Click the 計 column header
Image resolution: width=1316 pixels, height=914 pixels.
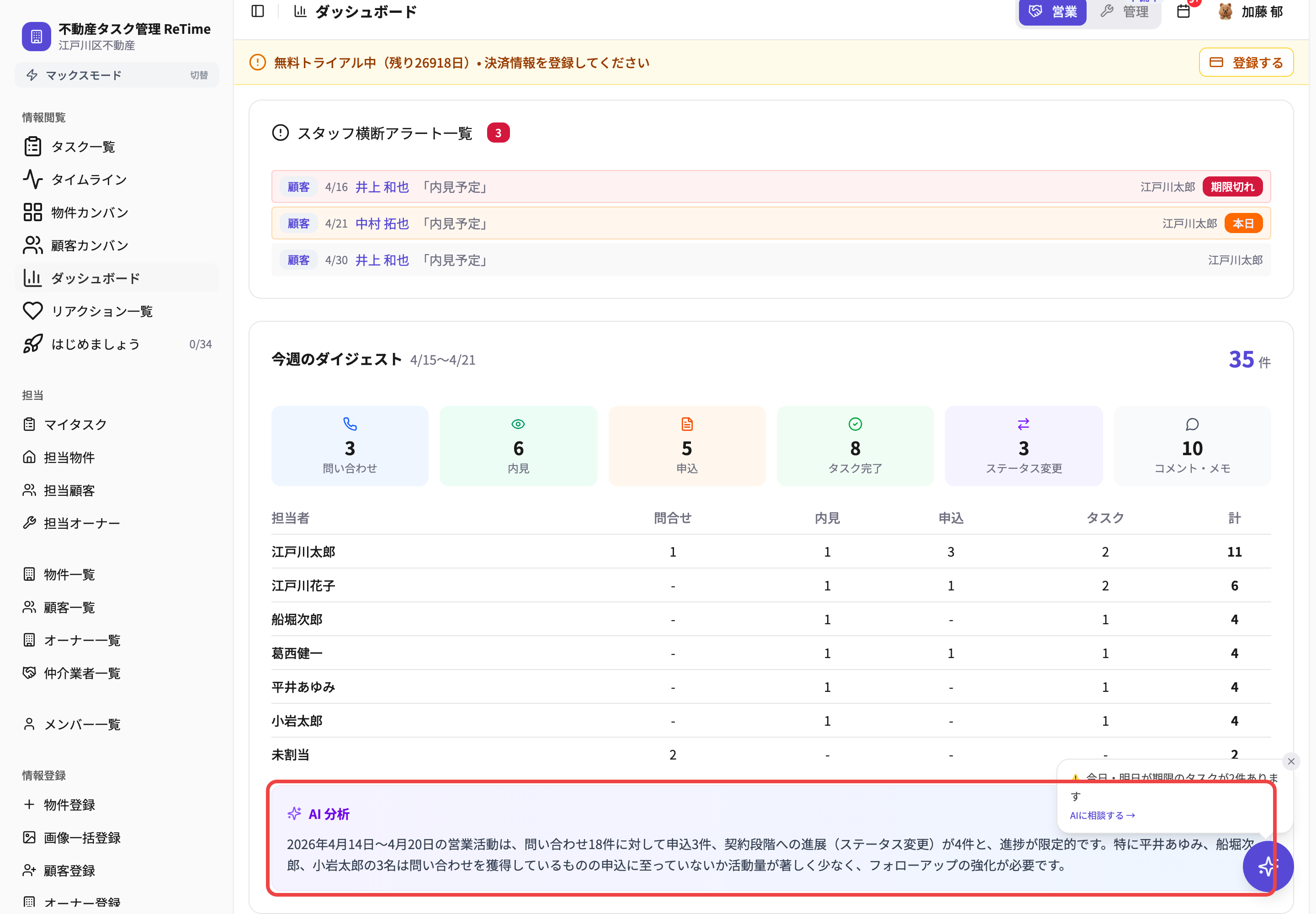(x=1235, y=518)
